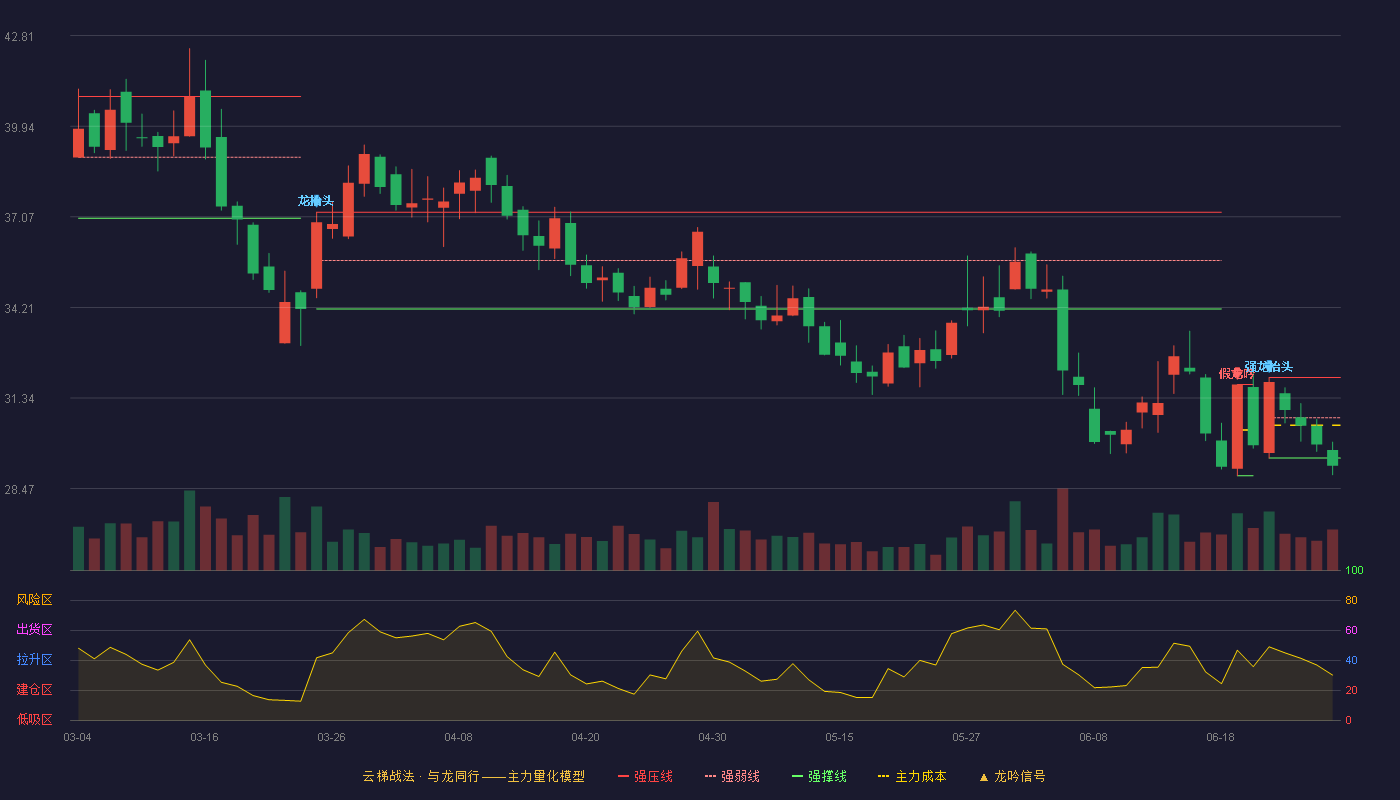Screen dimensions: 1400x800
Task: Click the 34.21 price axis label
Action: tap(19, 309)
